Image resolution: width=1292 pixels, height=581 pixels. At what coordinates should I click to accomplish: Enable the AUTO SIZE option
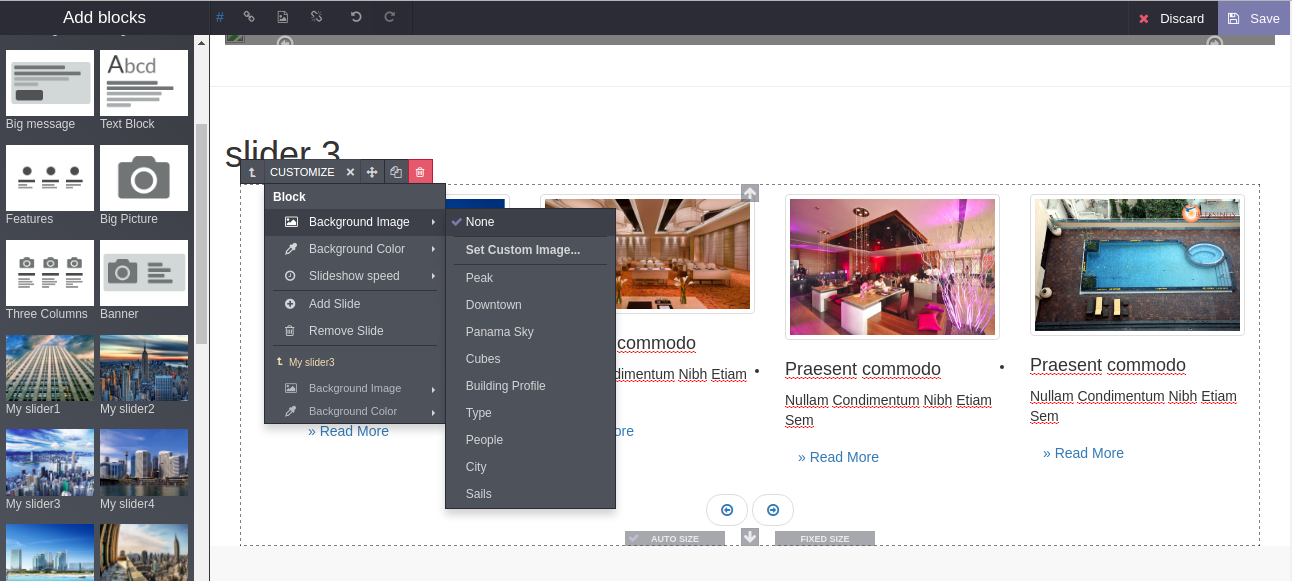click(675, 539)
